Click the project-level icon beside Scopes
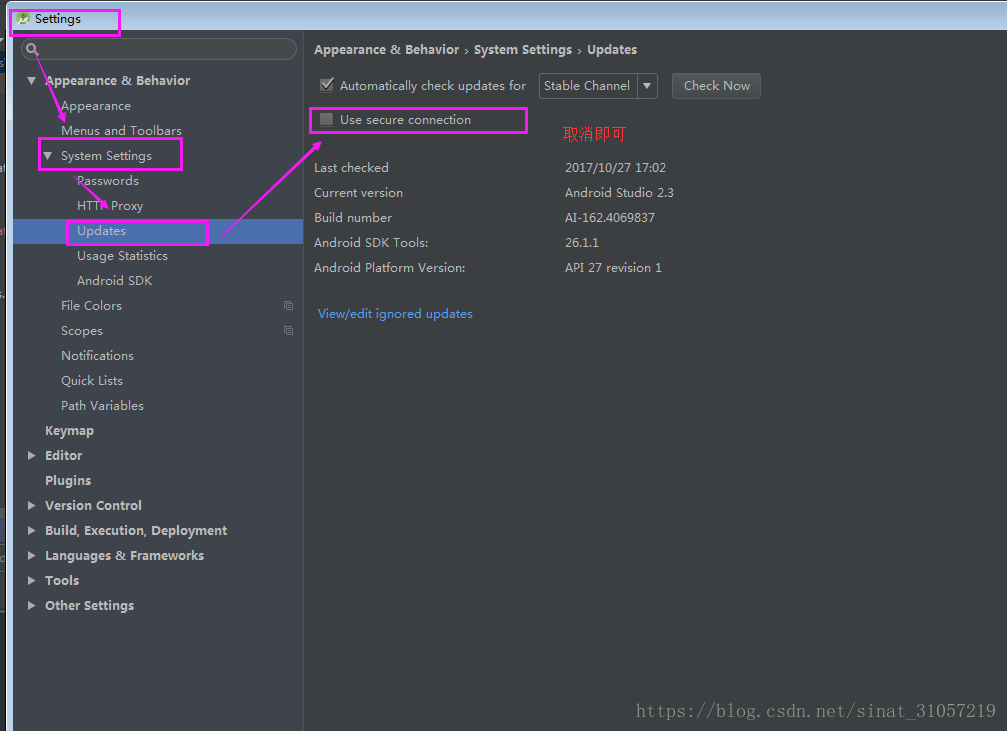The width and height of the screenshot is (1007, 731). [288, 331]
